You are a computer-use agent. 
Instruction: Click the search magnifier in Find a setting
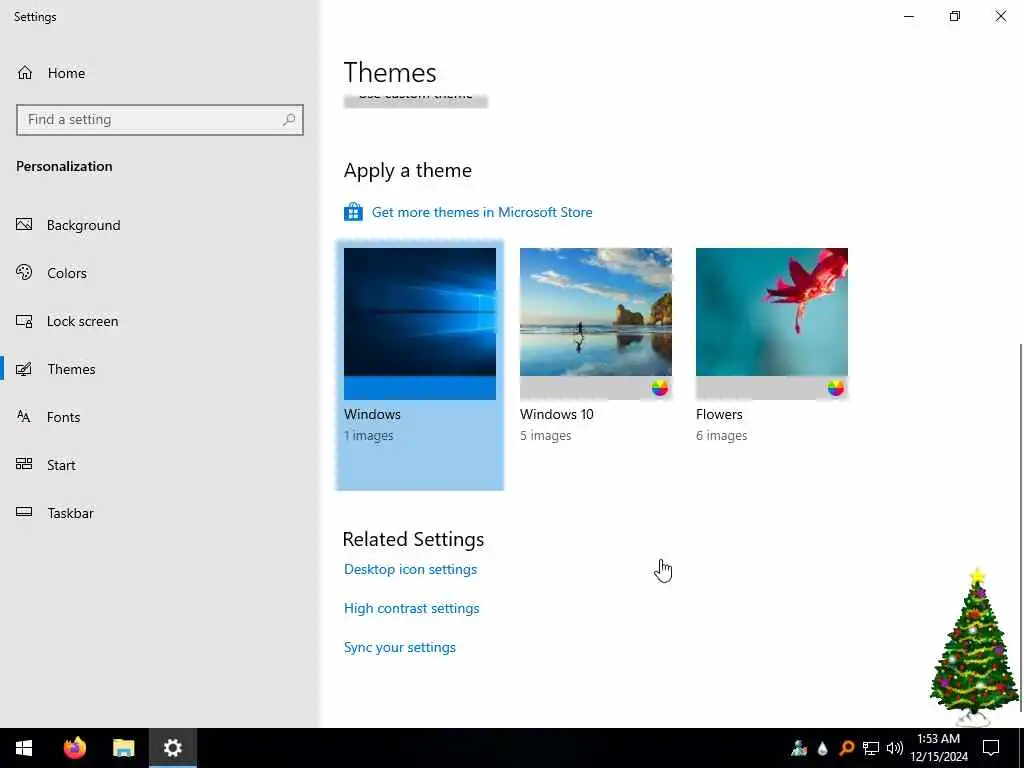[x=289, y=120]
